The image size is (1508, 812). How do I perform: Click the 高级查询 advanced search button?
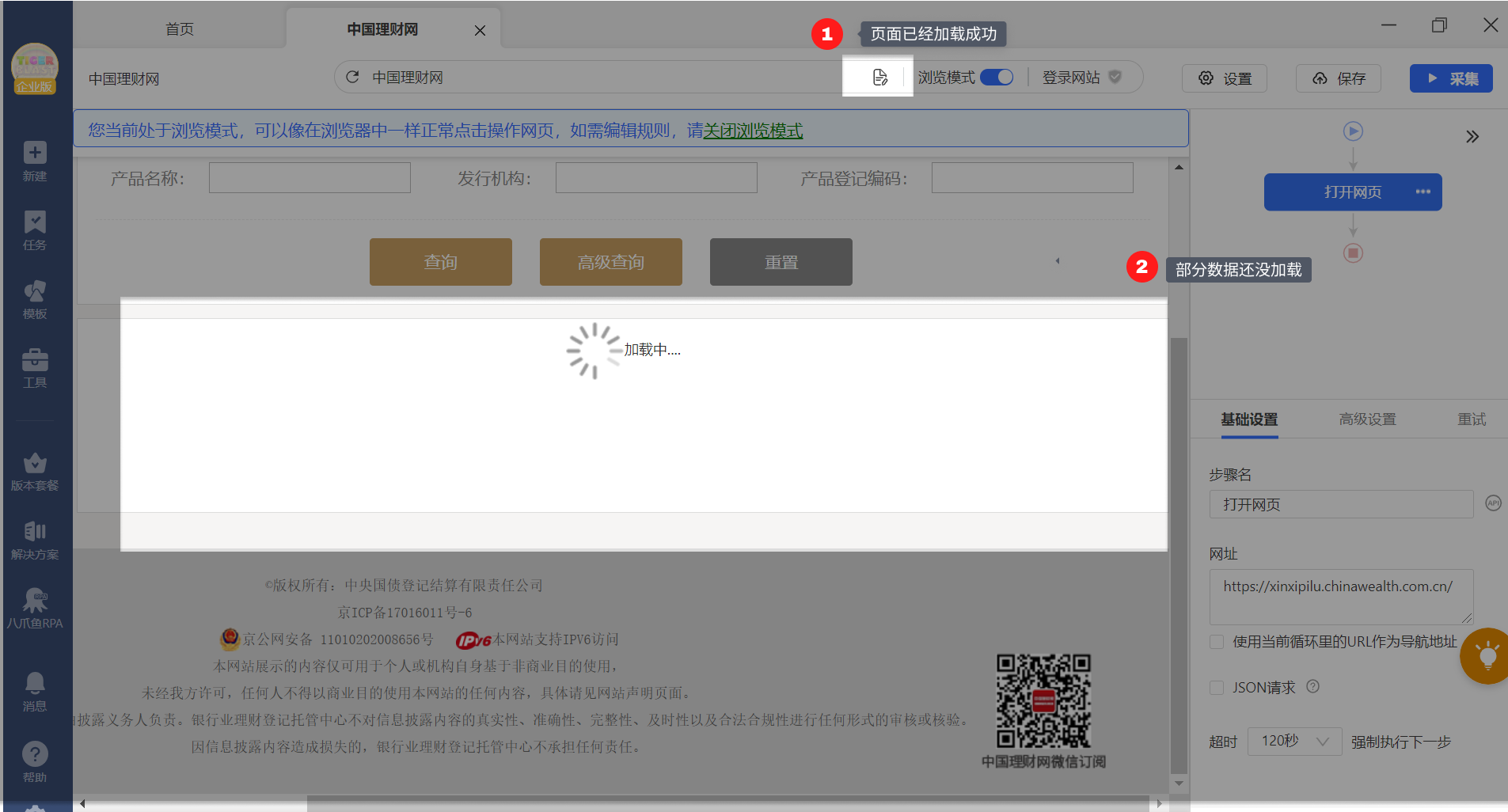click(611, 262)
